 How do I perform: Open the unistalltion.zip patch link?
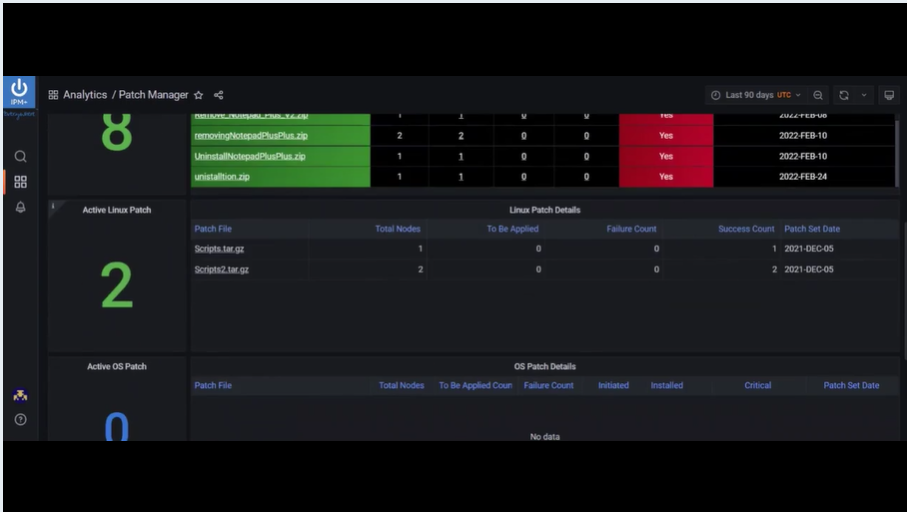point(222,176)
